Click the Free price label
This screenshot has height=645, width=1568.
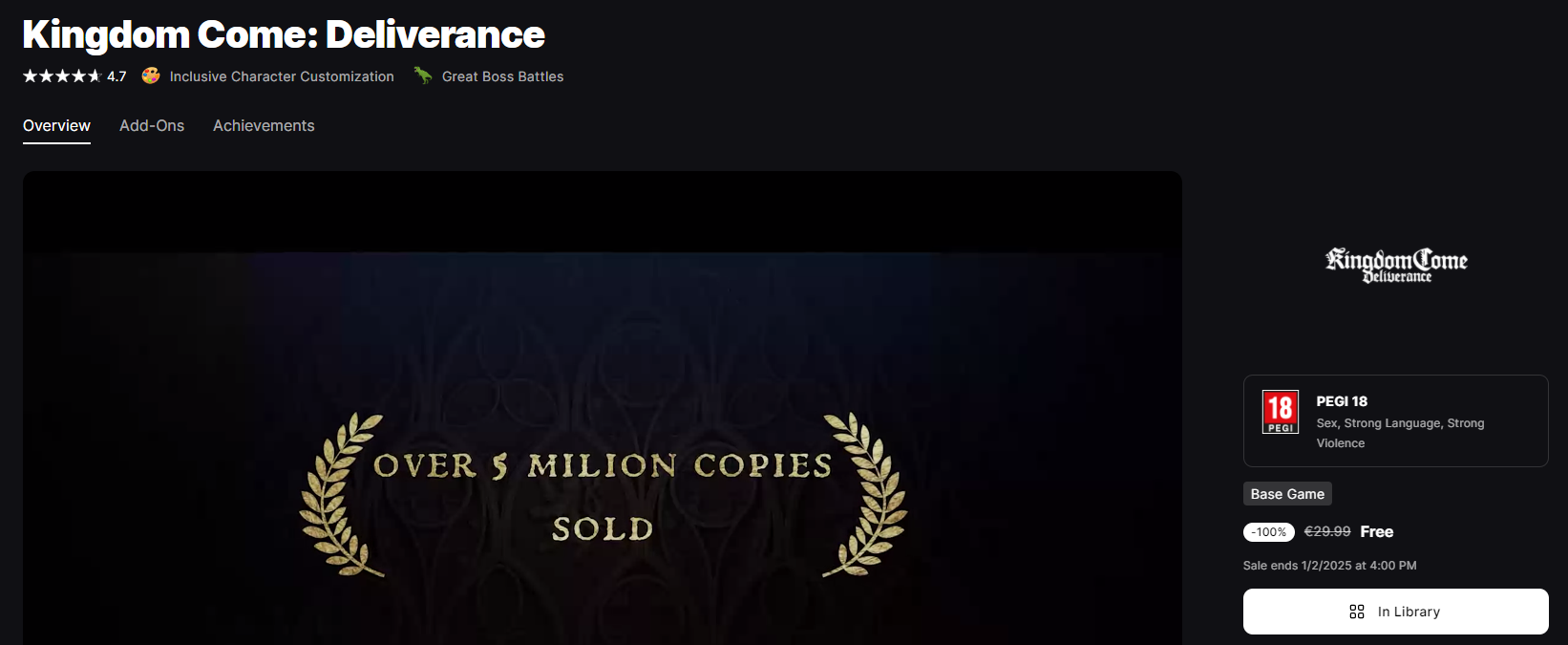click(1376, 531)
